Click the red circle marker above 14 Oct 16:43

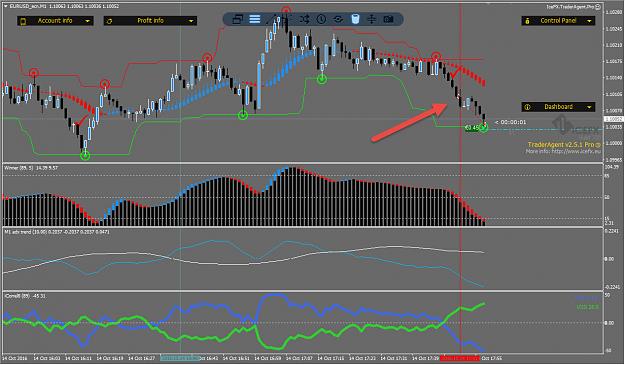click(x=207, y=58)
